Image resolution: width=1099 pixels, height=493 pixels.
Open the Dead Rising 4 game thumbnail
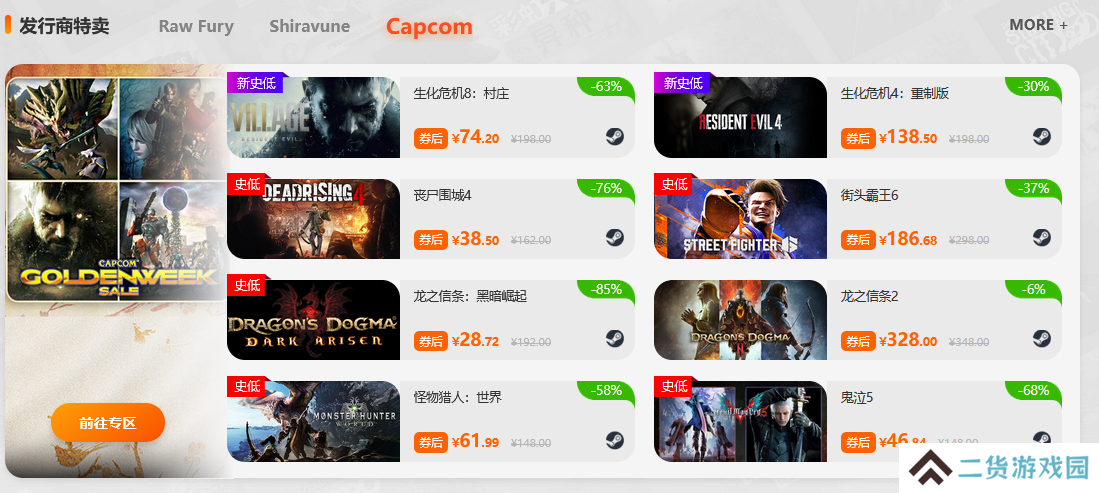click(x=313, y=219)
